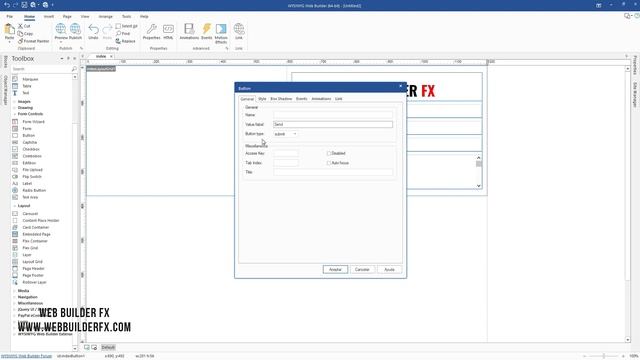
Task: Select Carousel in the Toolbox Layout section
Action: [30, 214]
